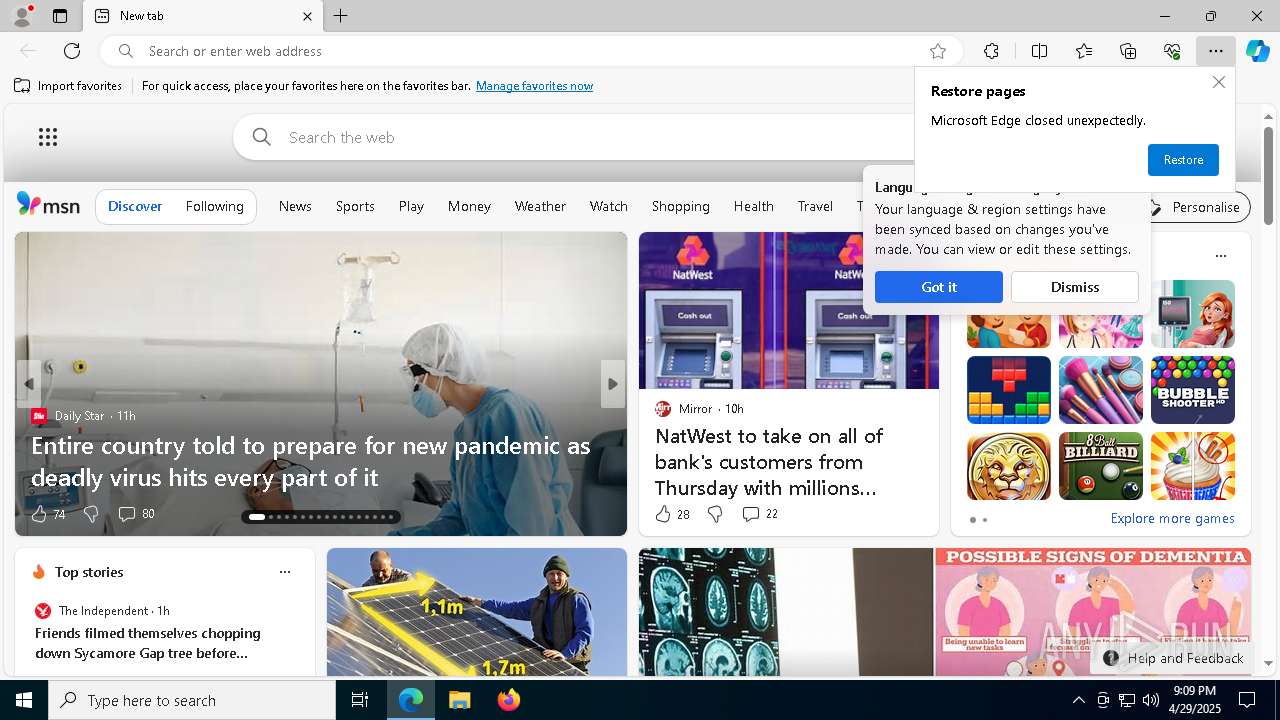This screenshot has height=720, width=1280.
Task: Click Import favorites
Action: pyautogui.click(x=68, y=86)
